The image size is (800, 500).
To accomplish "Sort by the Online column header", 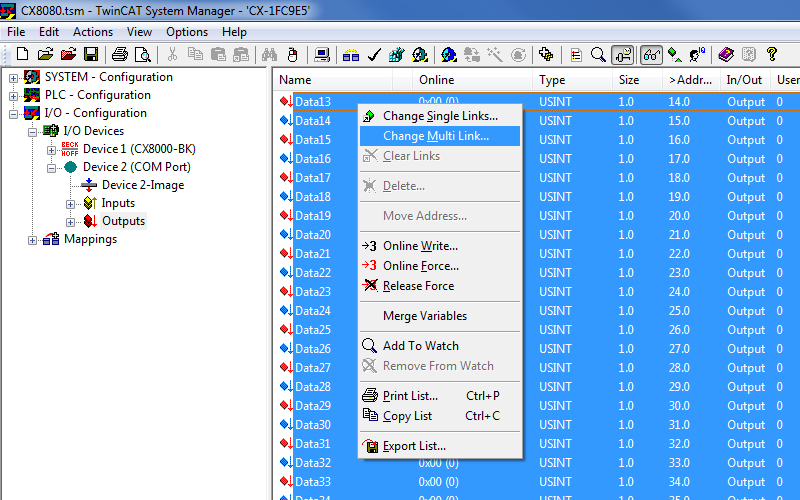I will coord(472,80).
